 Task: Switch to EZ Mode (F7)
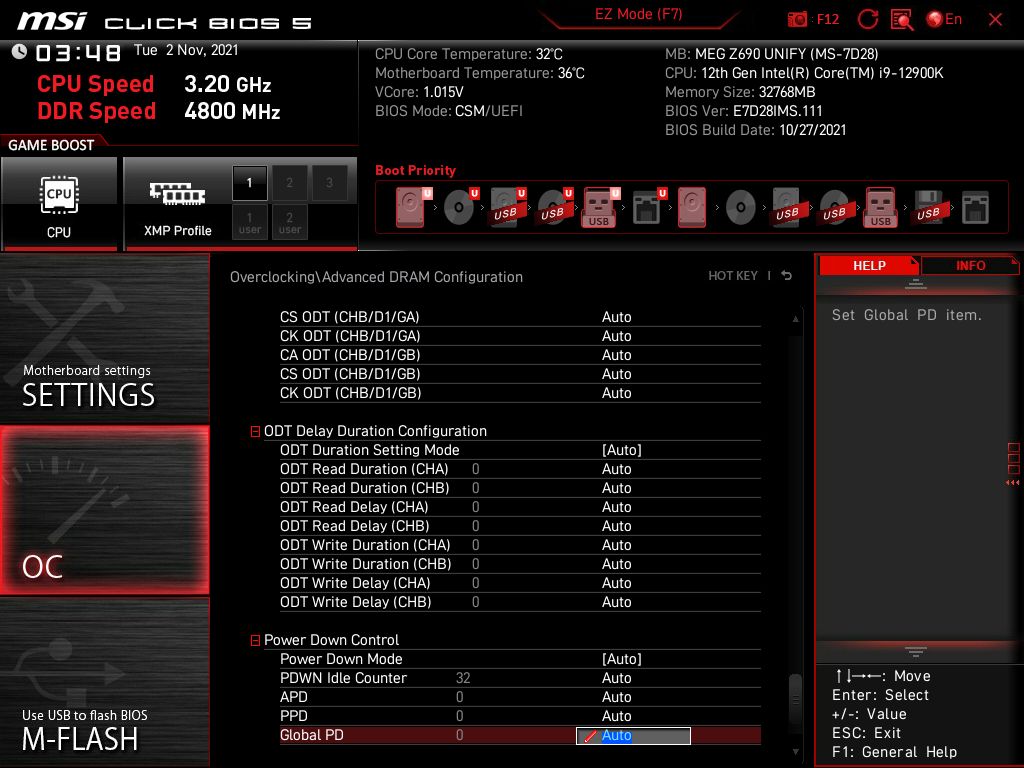638,14
